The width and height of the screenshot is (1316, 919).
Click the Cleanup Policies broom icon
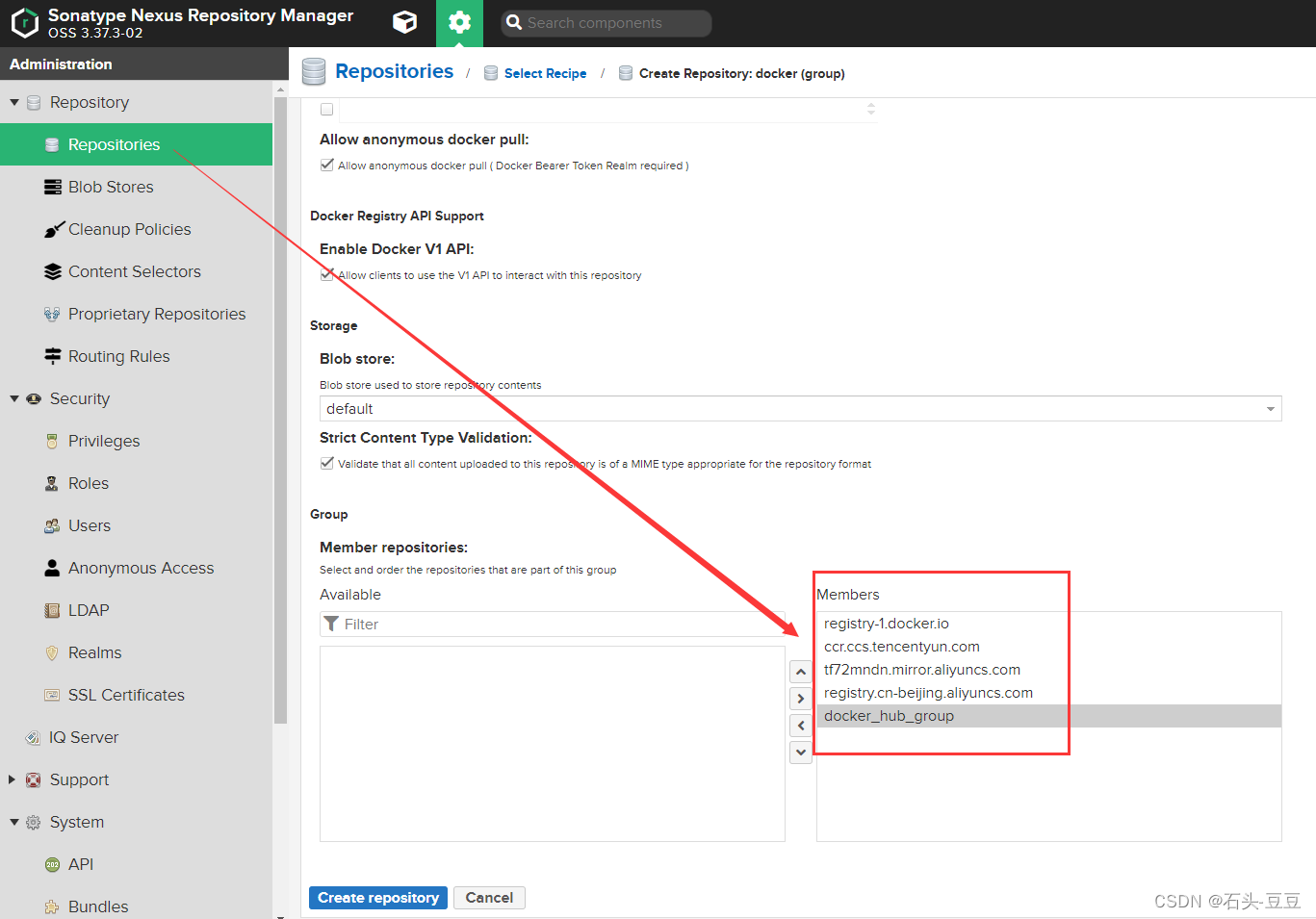click(x=53, y=229)
